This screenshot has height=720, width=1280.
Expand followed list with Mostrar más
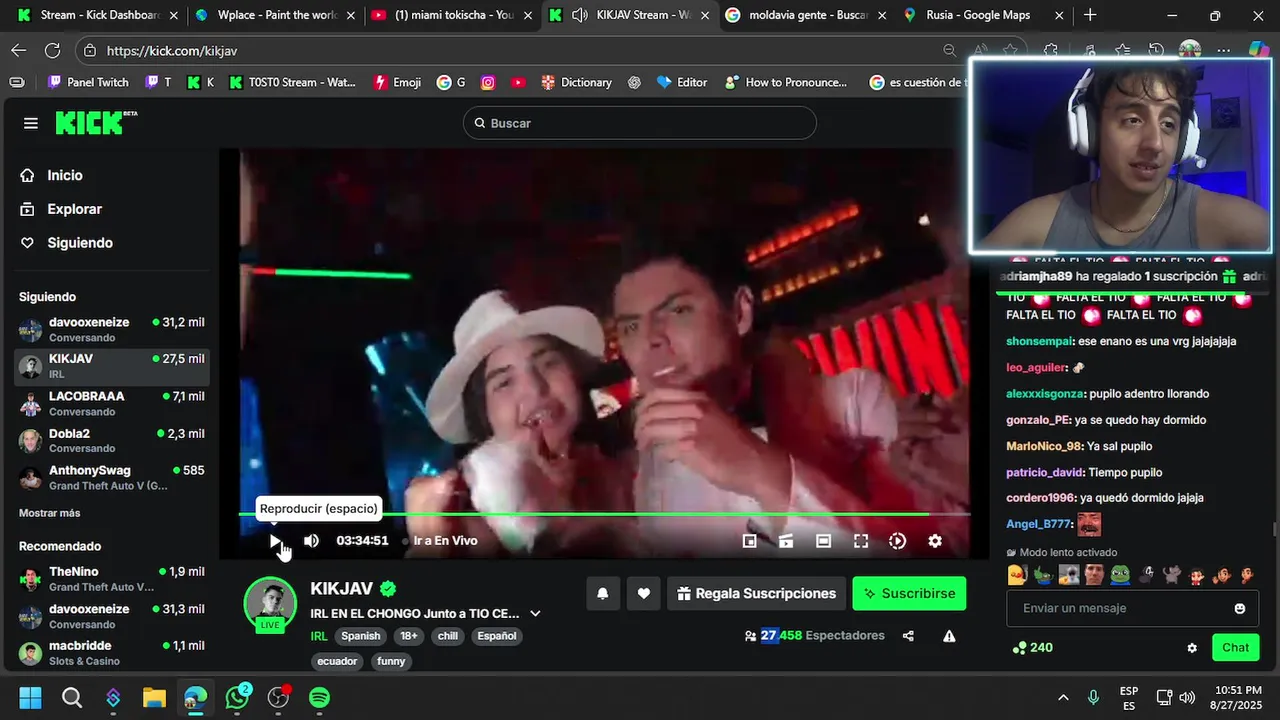coord(49,513)
